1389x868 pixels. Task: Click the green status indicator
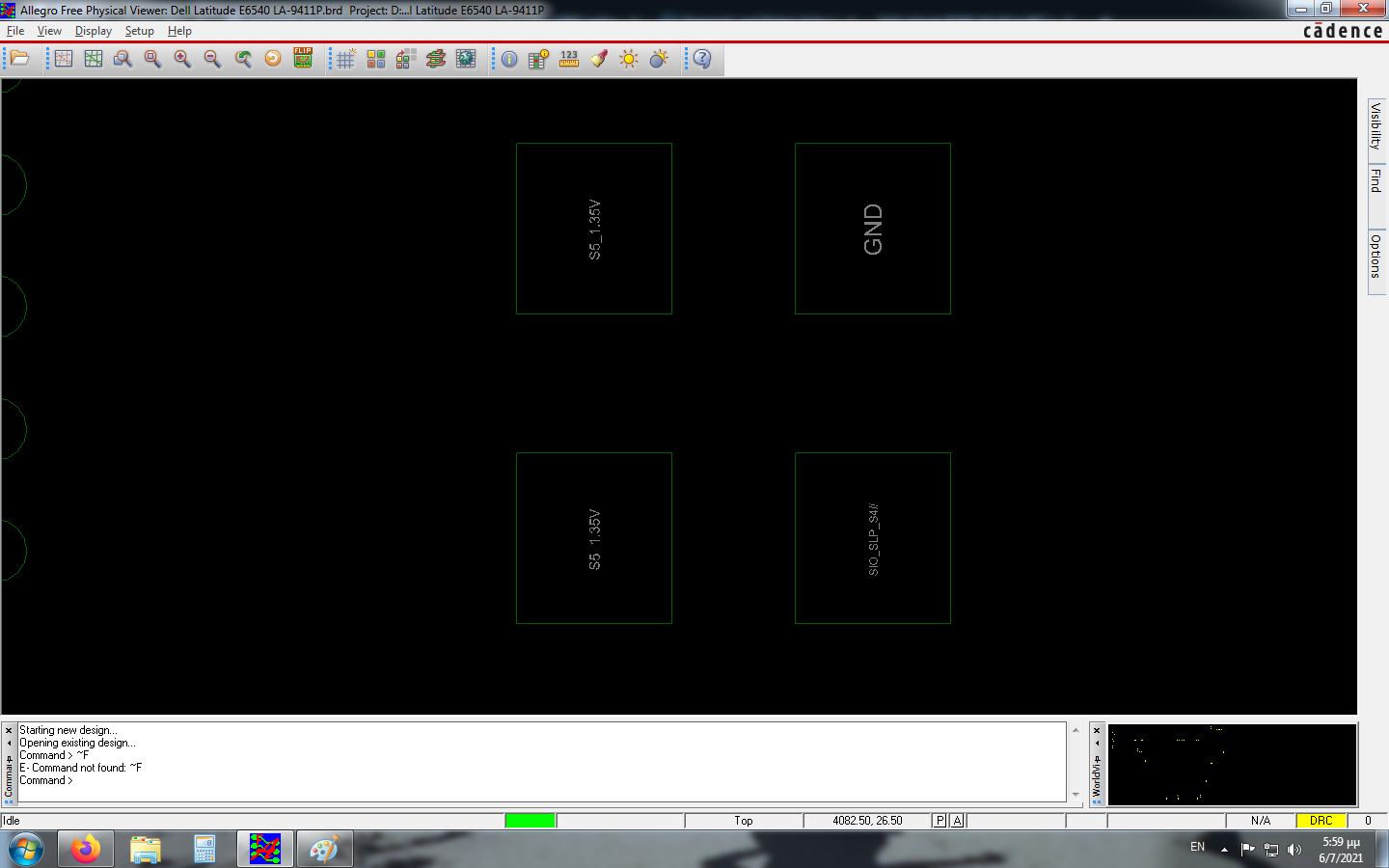(x=530, y=821)
